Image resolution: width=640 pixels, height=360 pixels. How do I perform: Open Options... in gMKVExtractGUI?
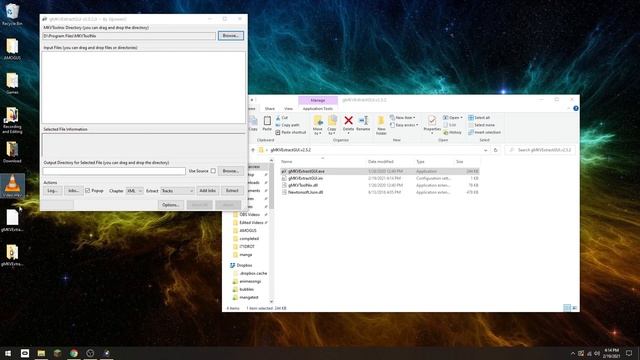pos(171,204)
